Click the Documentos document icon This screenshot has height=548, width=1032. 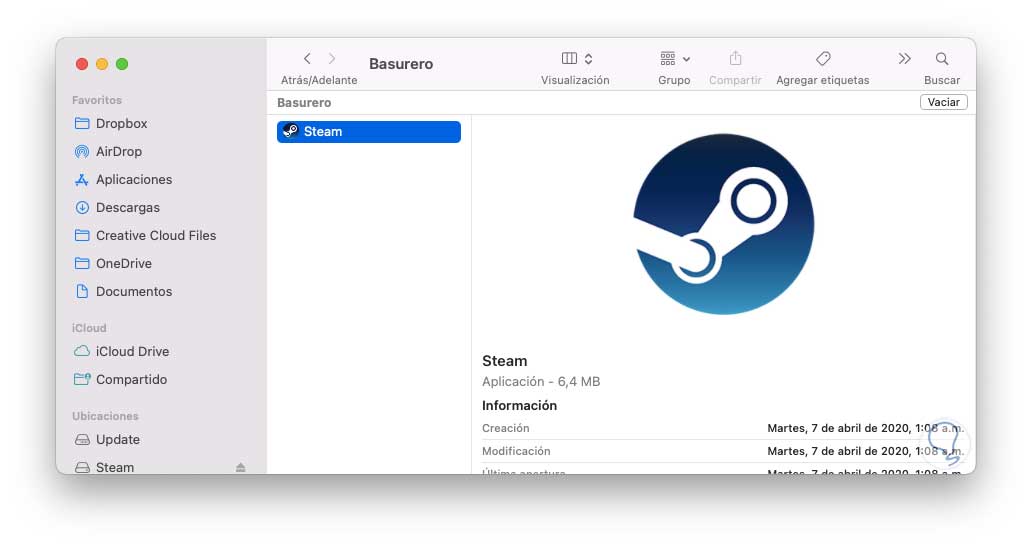(x=82, y=291)
